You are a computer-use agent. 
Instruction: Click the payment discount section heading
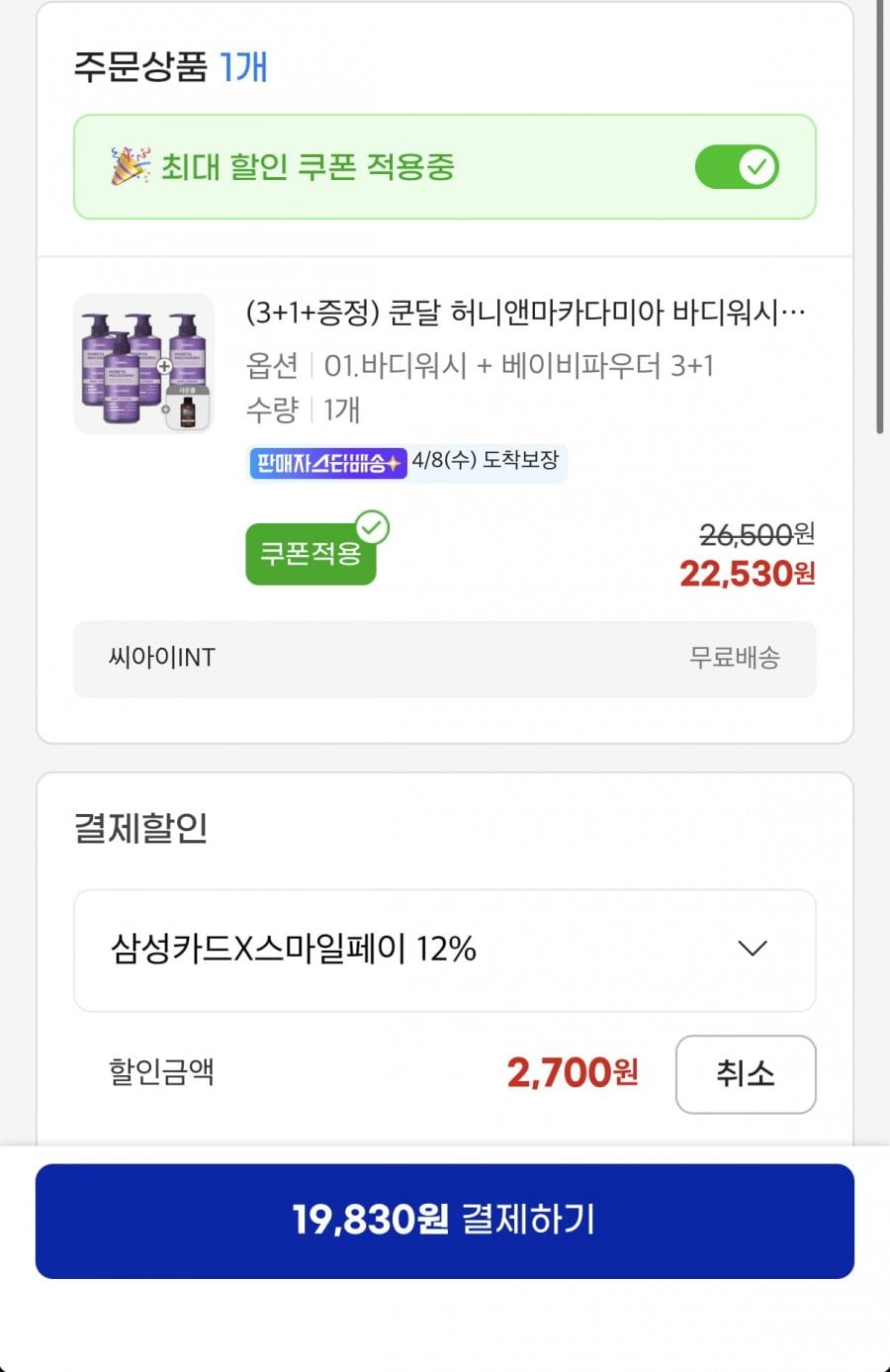(140, 828)
